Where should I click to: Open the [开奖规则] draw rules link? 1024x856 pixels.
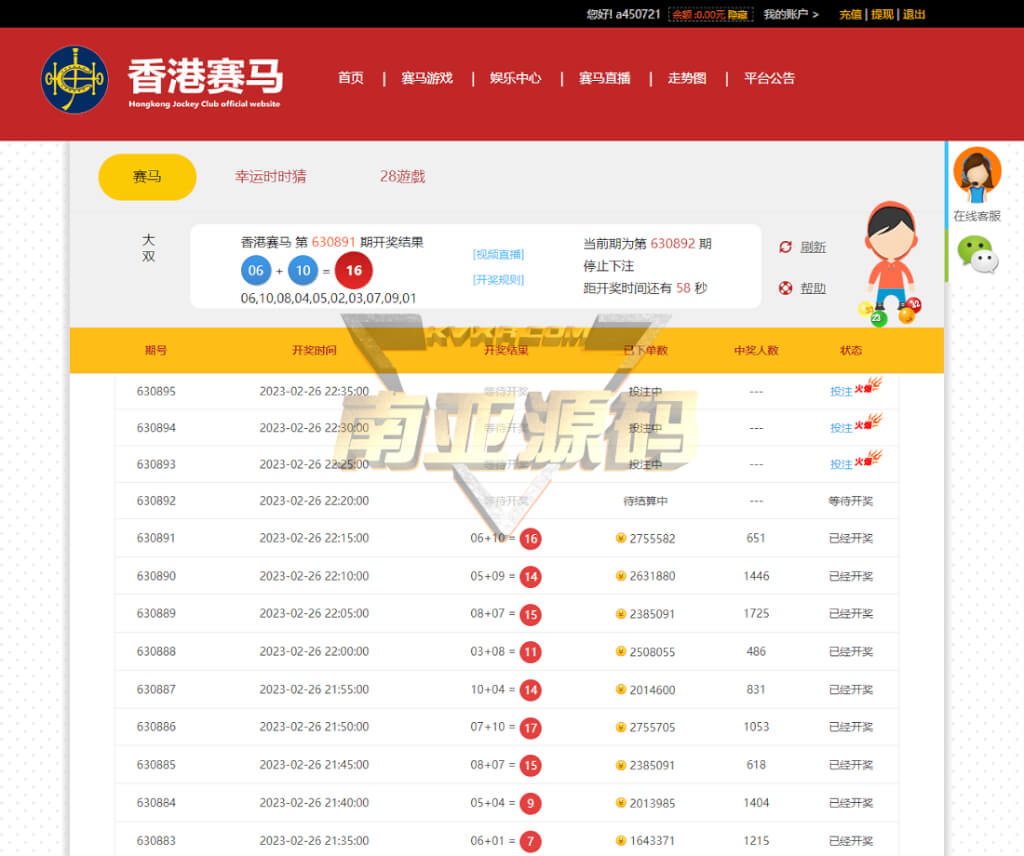point(498,279)
